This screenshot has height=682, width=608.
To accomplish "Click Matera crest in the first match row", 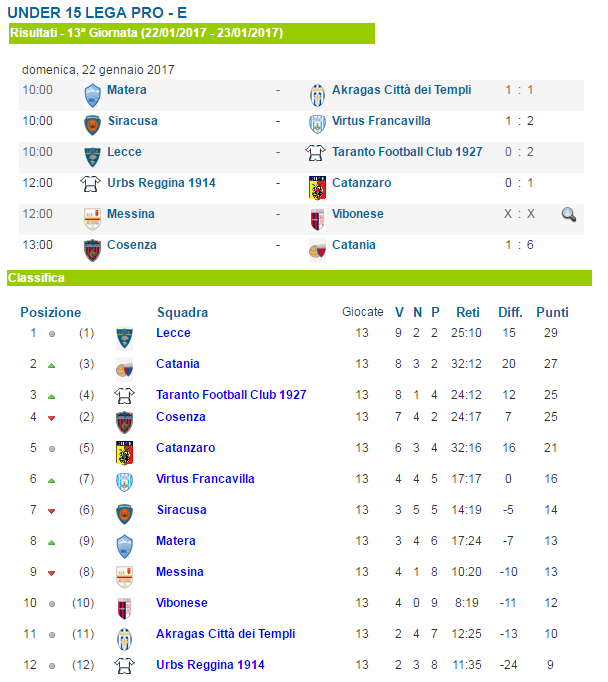I will tap(92, 96).
